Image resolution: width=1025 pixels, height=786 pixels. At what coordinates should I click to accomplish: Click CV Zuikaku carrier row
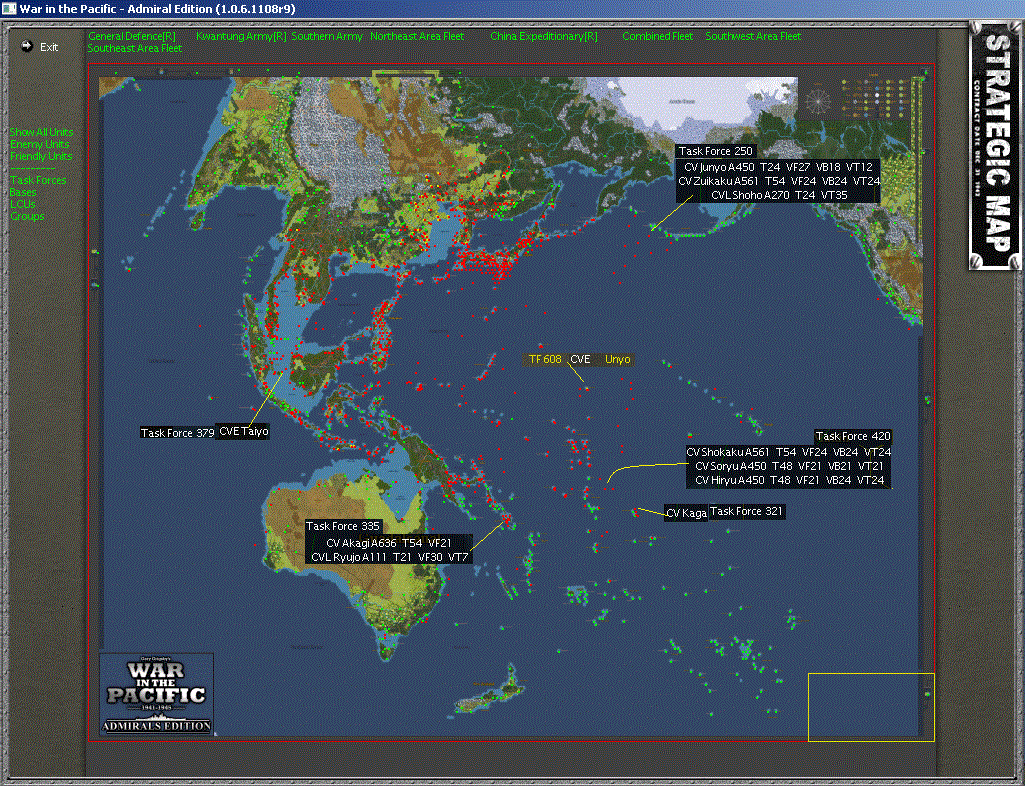[779, 181]
